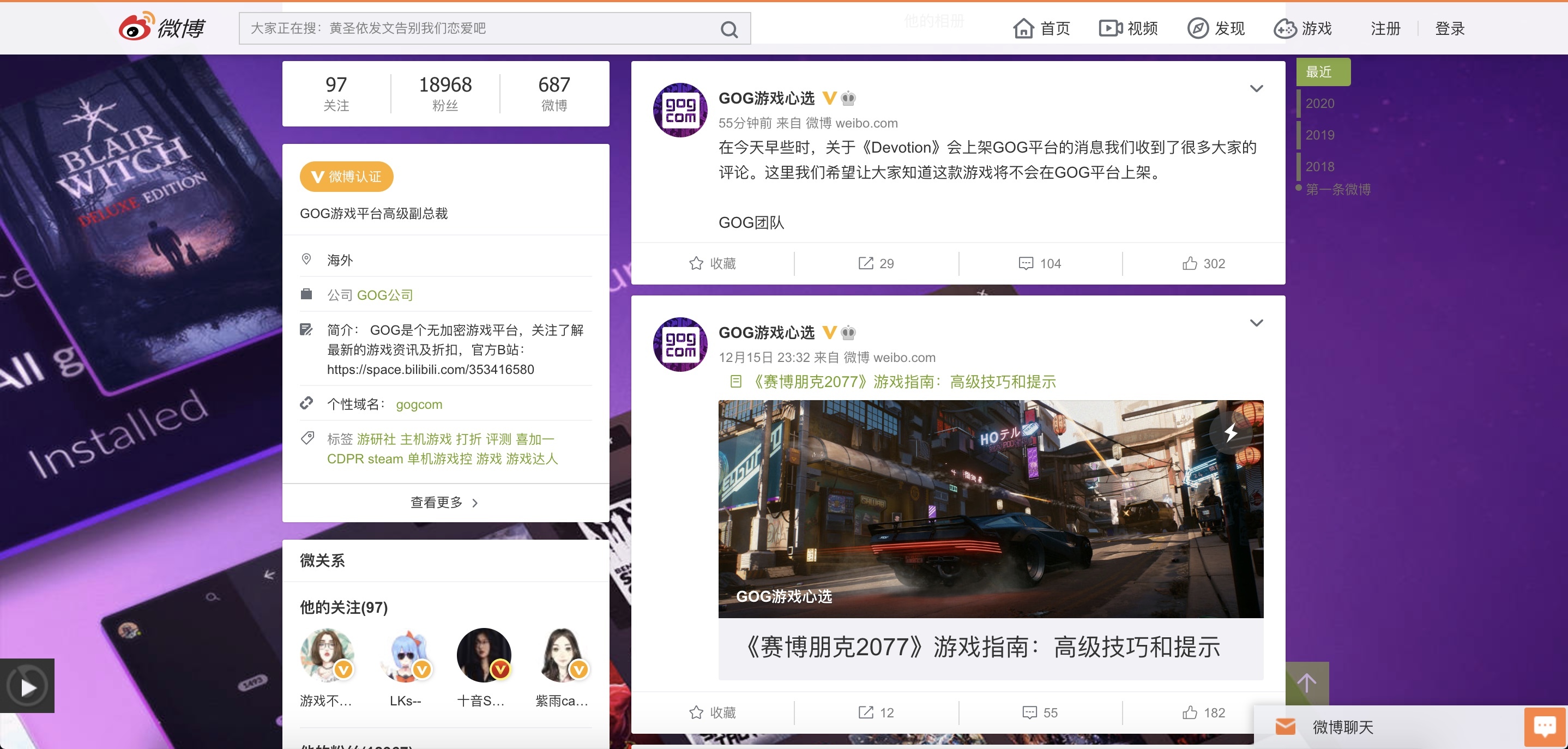Click the GOG avatar on the 赛博朋克2077 post

[x=680, y=345]
